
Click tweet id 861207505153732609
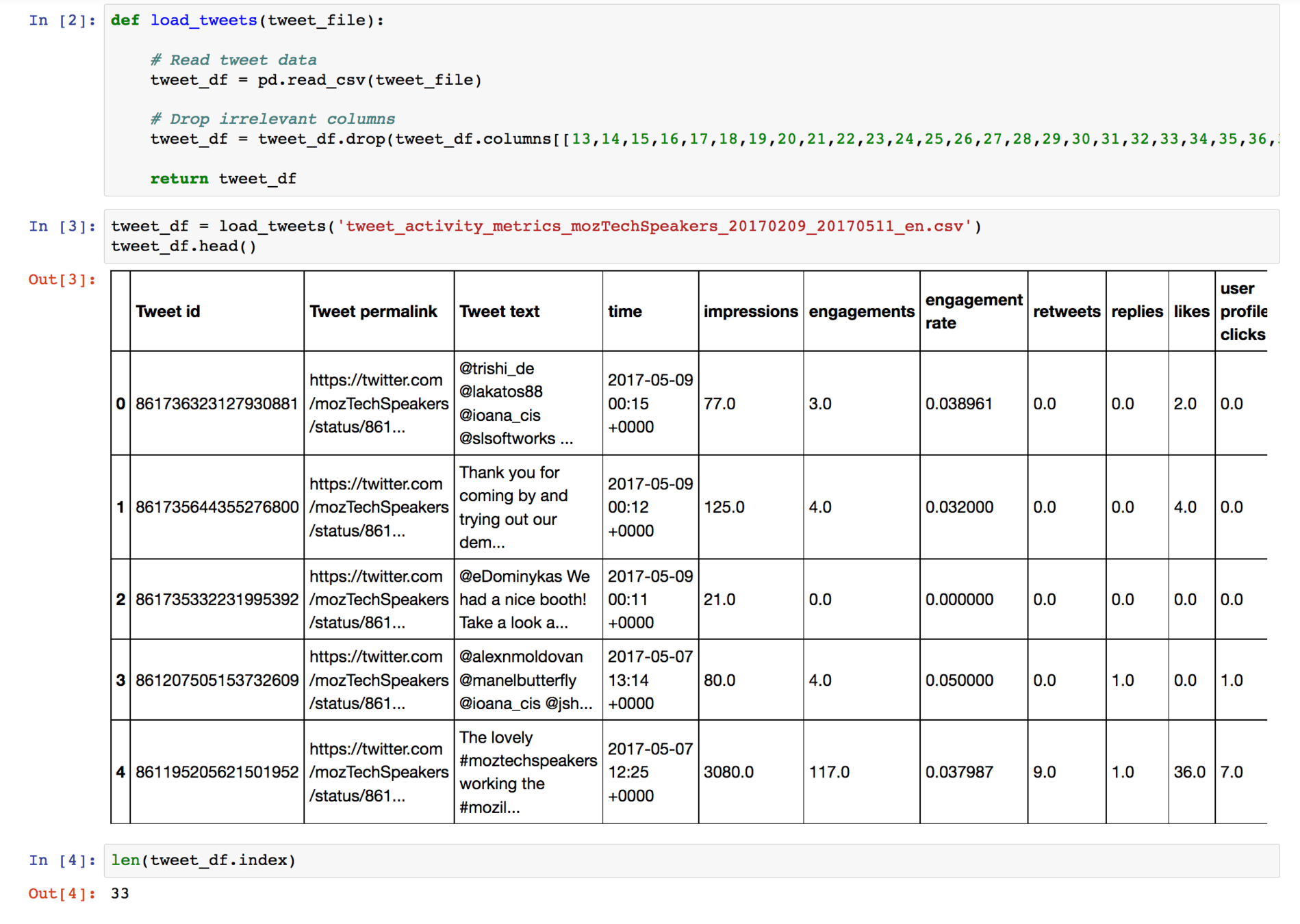coord(217,680)
